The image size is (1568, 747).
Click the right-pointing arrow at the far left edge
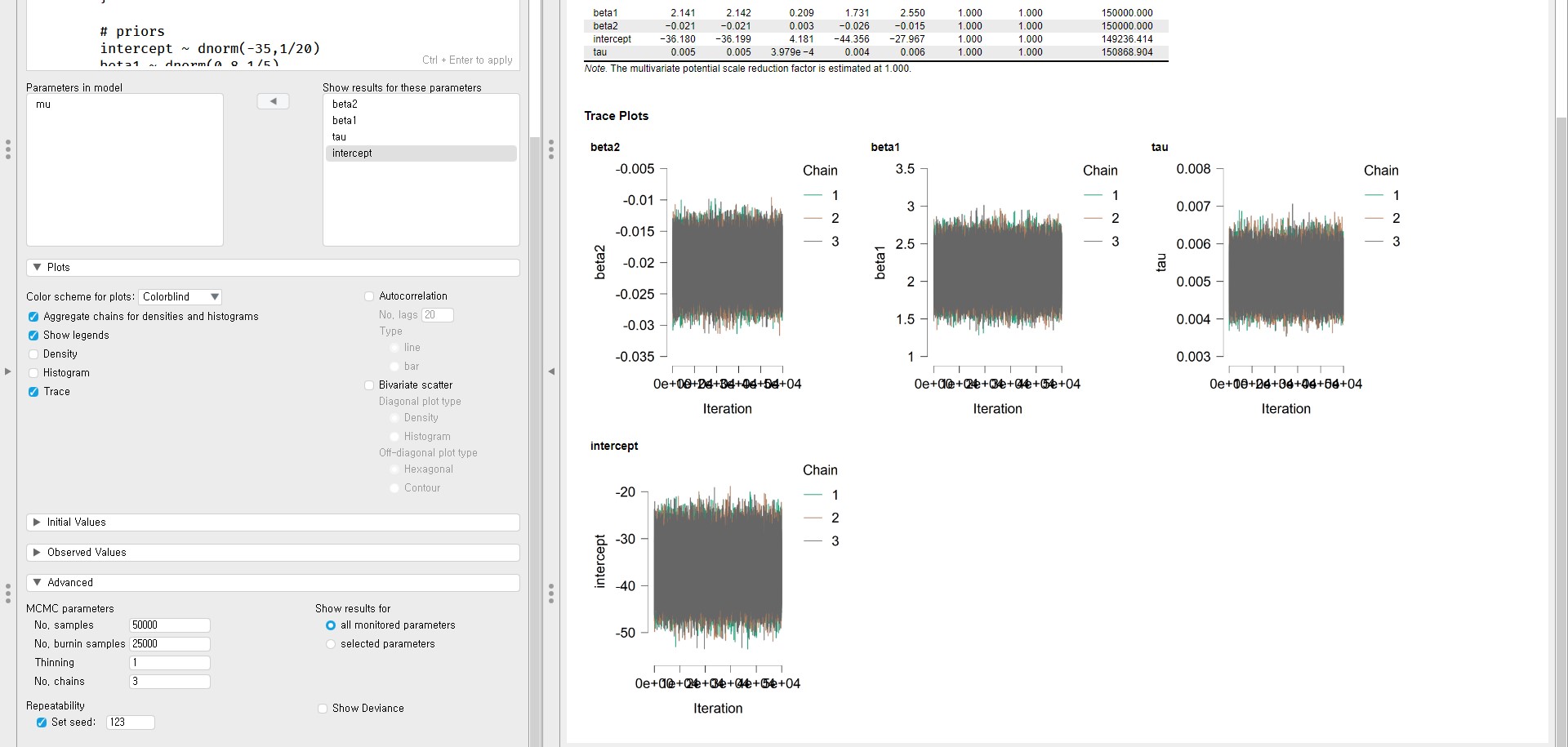tap(7, 371)
